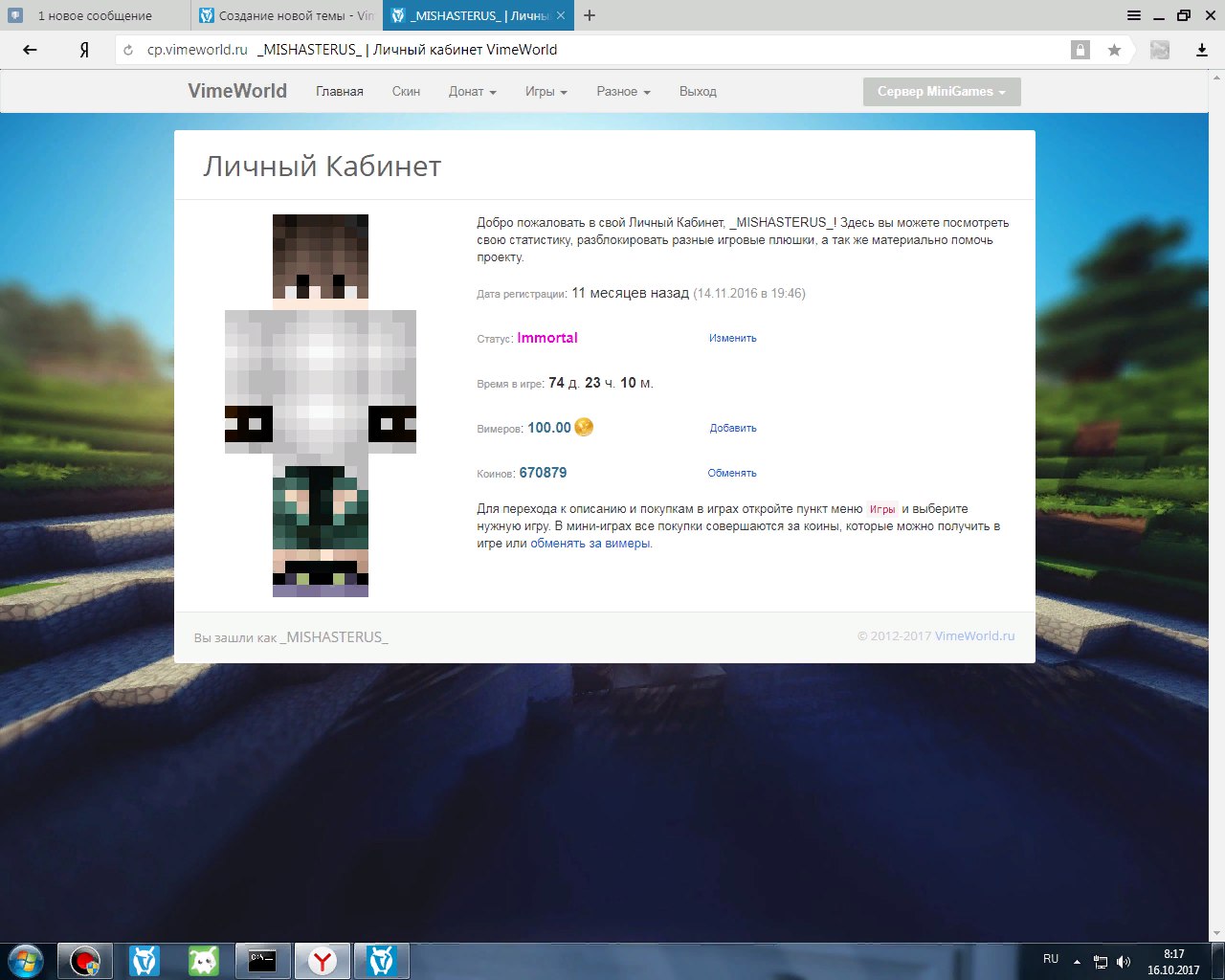Open the command prompt taskbar icon
1225x980 pixels.
click(263, 960)
